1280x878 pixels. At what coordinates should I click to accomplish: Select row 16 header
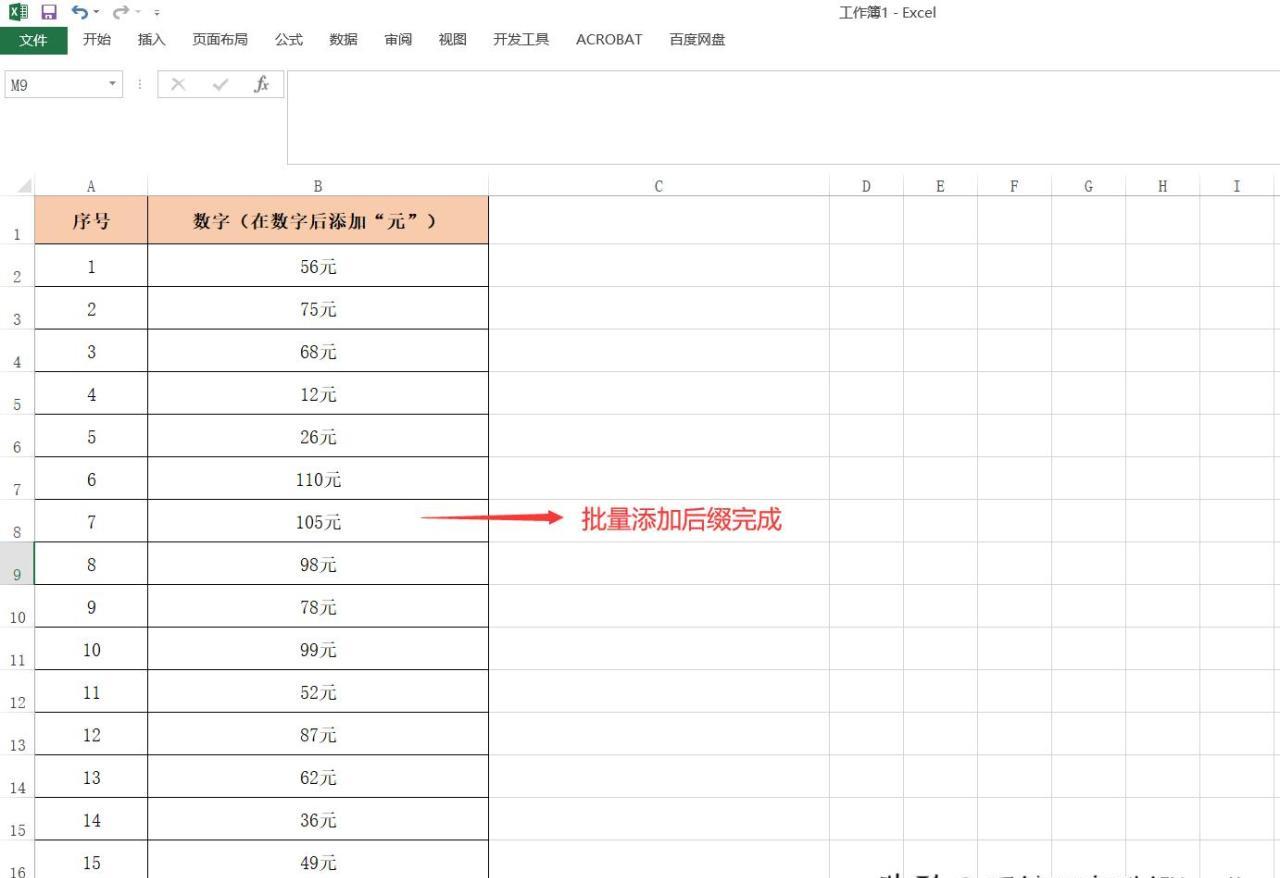17,860
